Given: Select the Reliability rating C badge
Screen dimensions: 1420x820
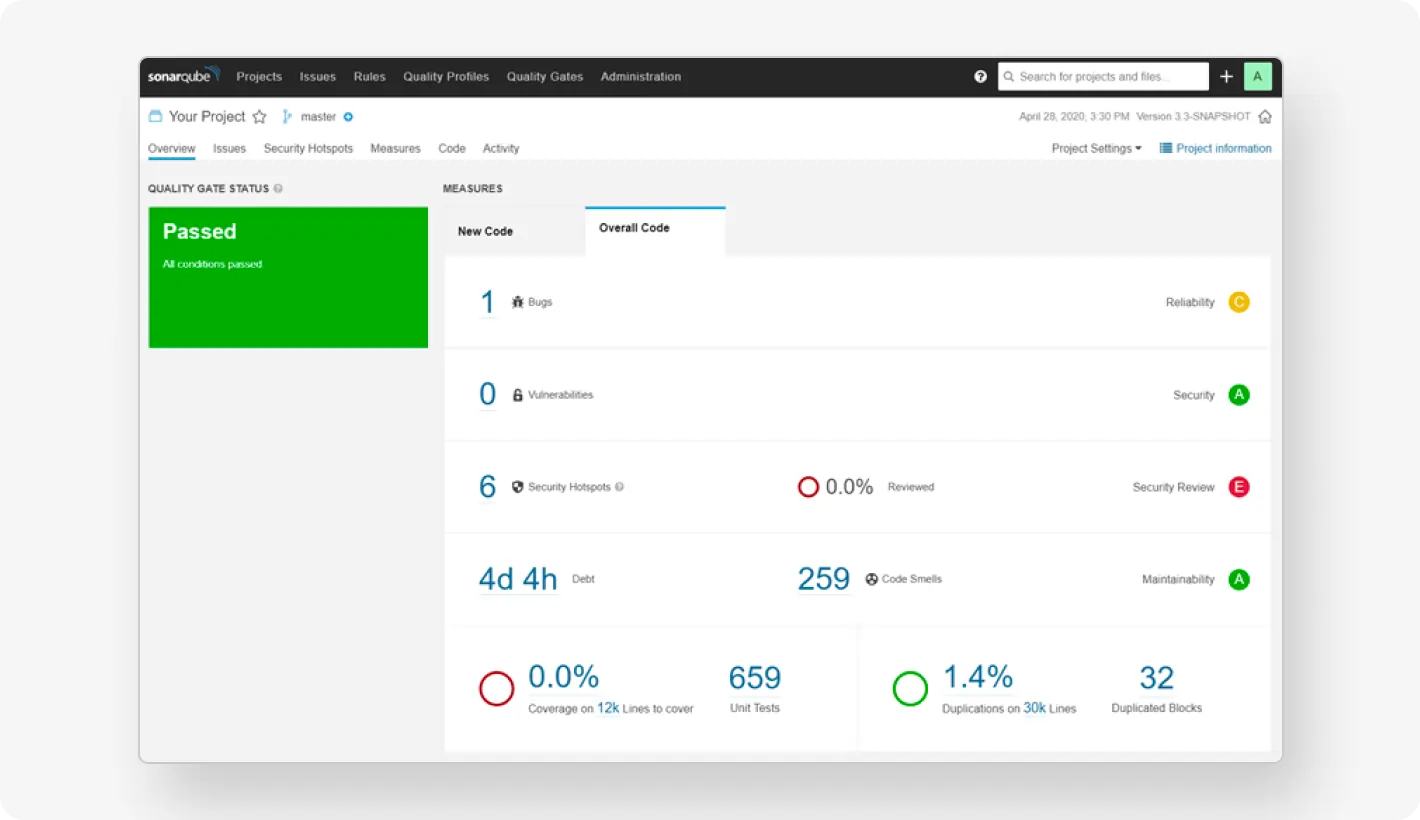Looking at the screenshot, I should coord(1238,301).
